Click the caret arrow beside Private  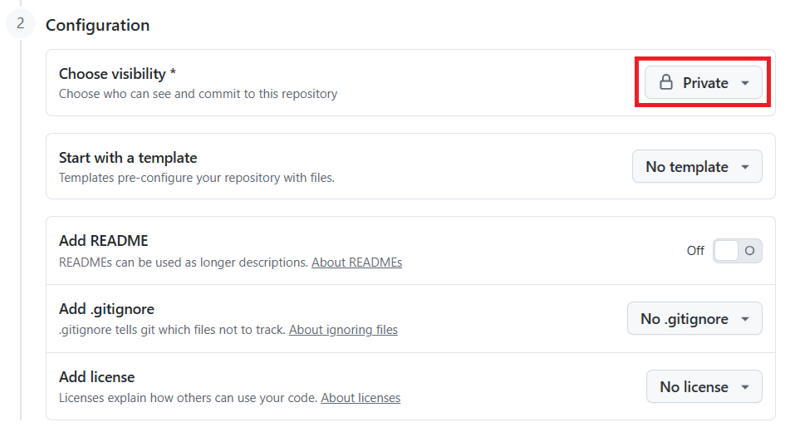[x=745, y=84]
